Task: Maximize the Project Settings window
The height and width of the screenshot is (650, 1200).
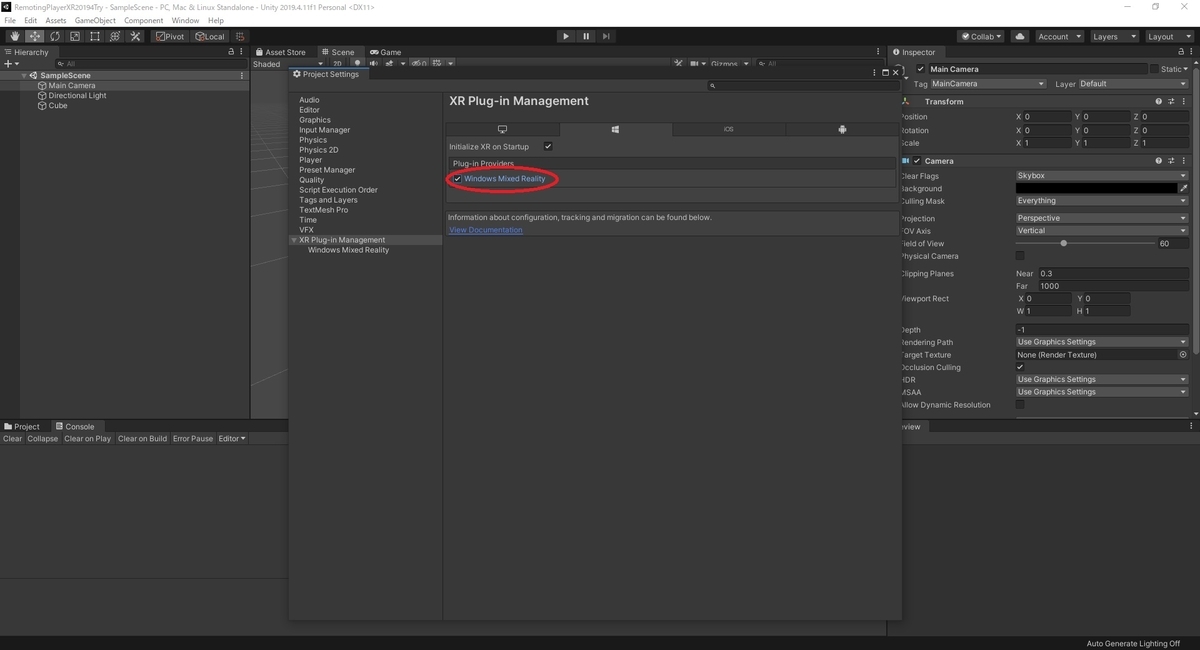Action: [885, 73]
